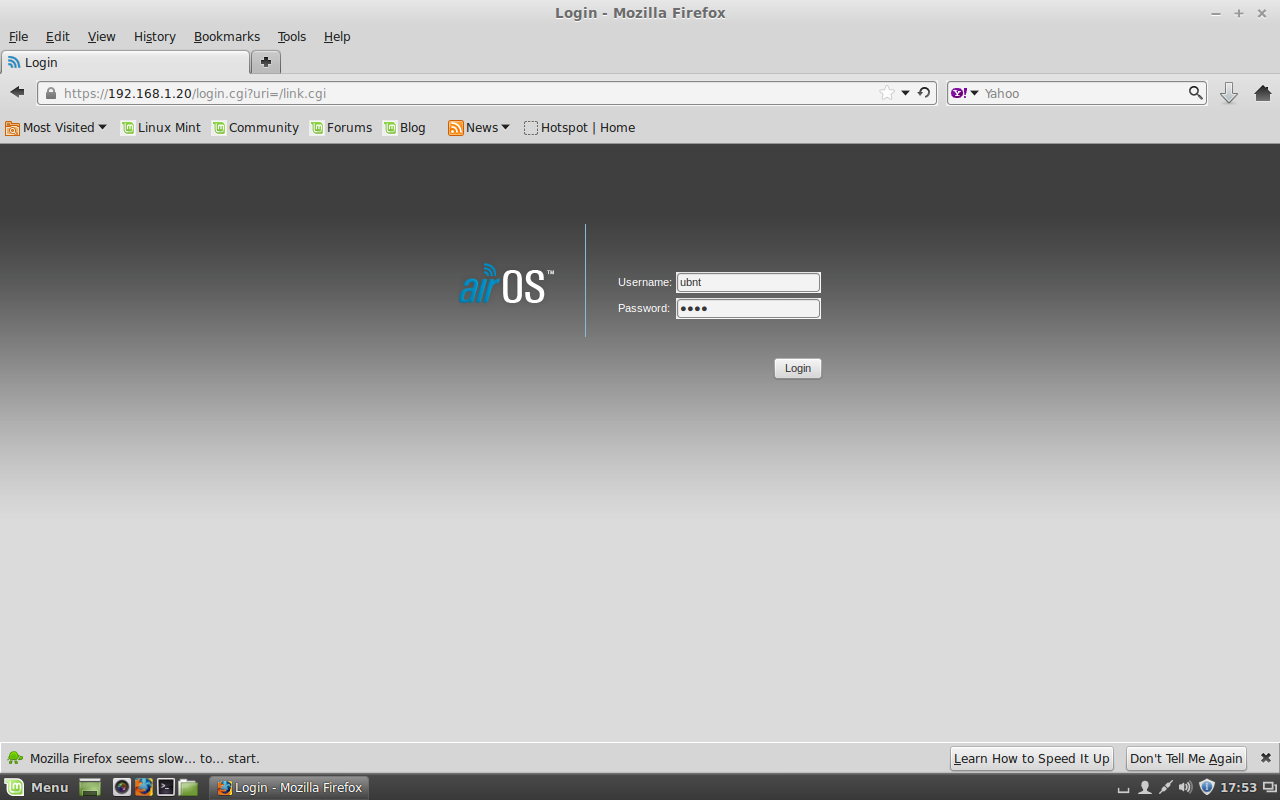
Task: Click the window list icon in panel corner
Action: click(1270, 787)
